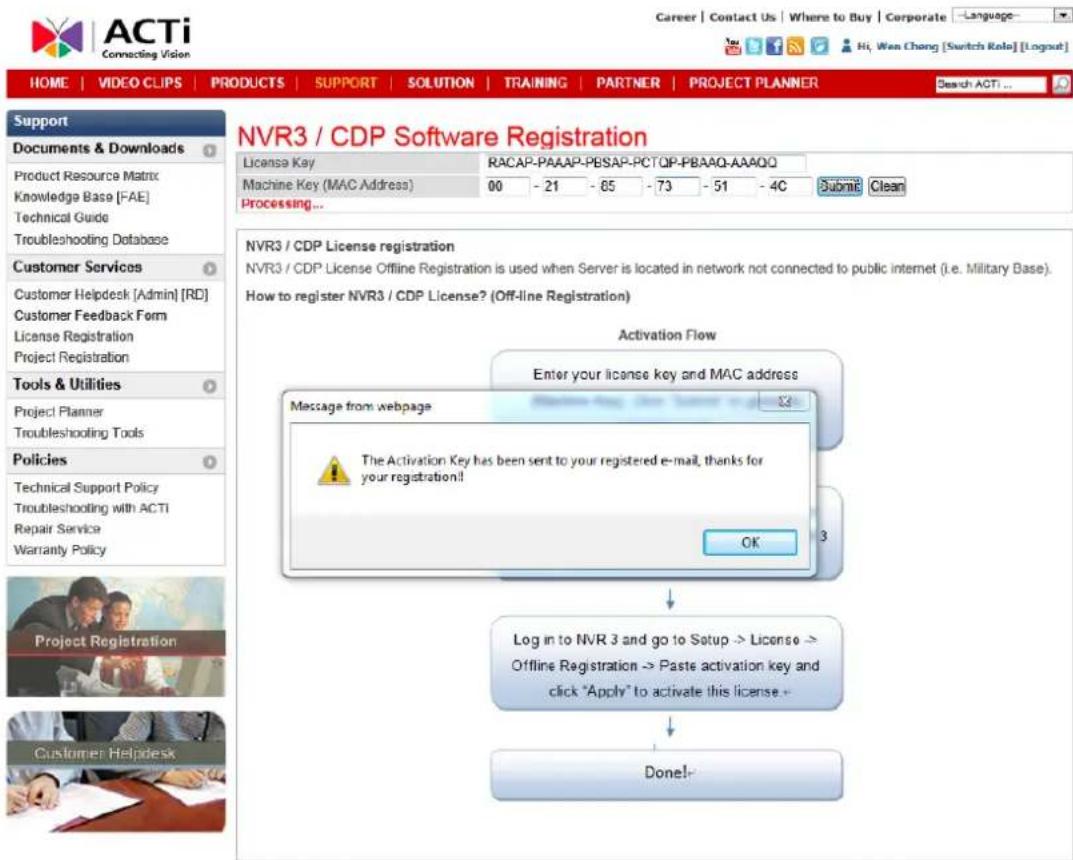This screenshot has height=860, width=1073.
Task: Click the red Processing... status text
Action: pyautogui.click(x=282, y=204)
